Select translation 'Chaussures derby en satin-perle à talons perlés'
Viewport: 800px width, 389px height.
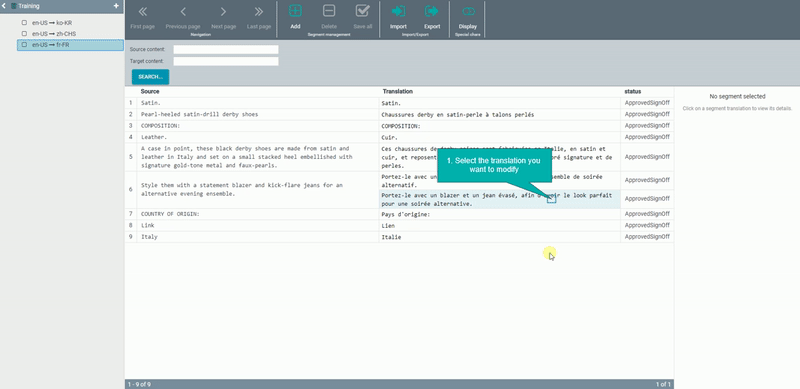(458, 115)
